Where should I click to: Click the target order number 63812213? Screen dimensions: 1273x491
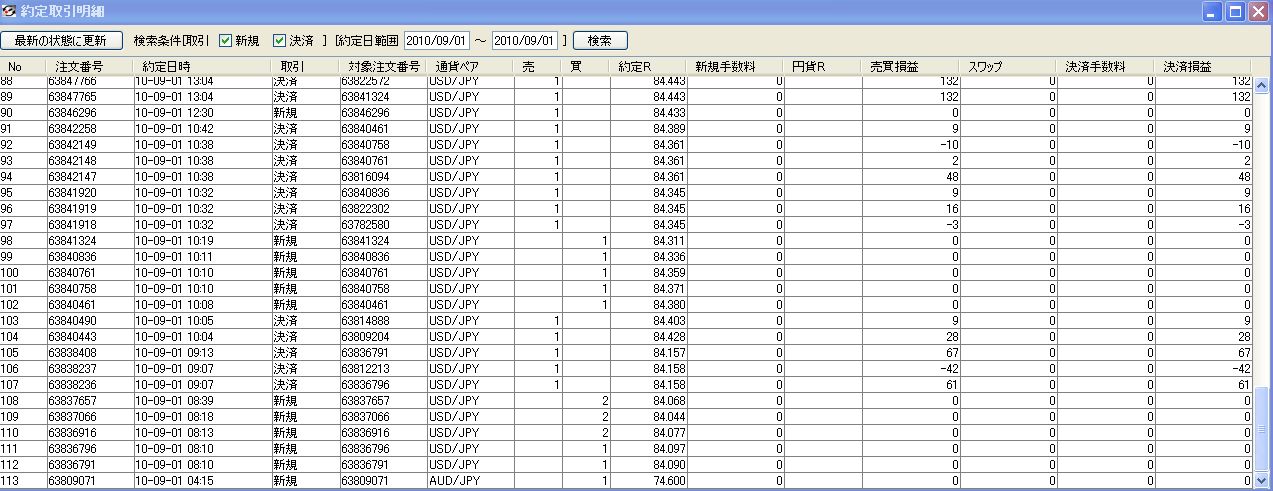point(365,369)
